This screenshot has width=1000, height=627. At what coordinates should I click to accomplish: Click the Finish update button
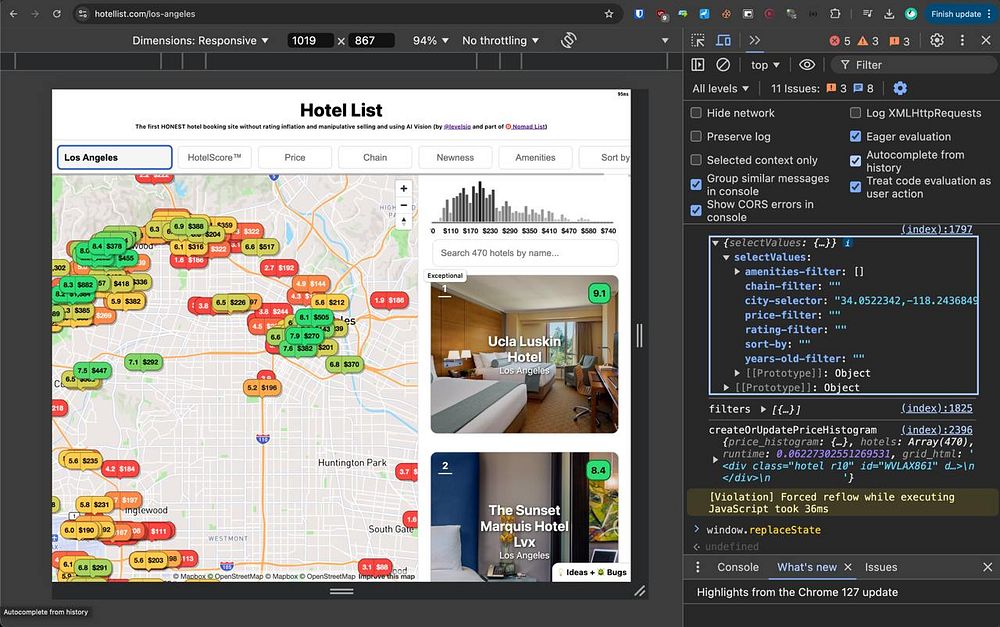pyautogui.click(x=956, y=14)
